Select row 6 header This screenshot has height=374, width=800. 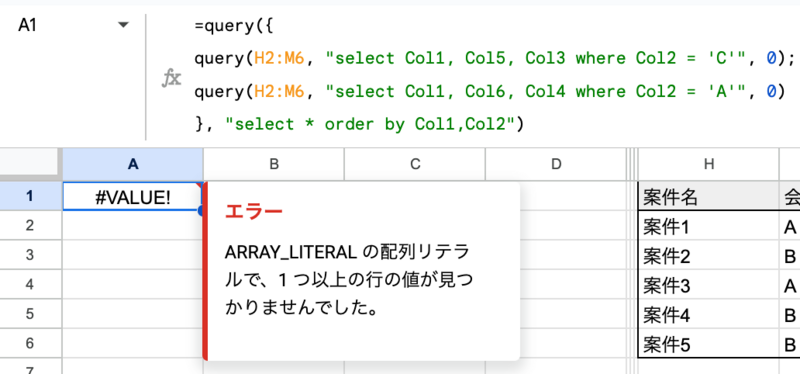point(31,343)
